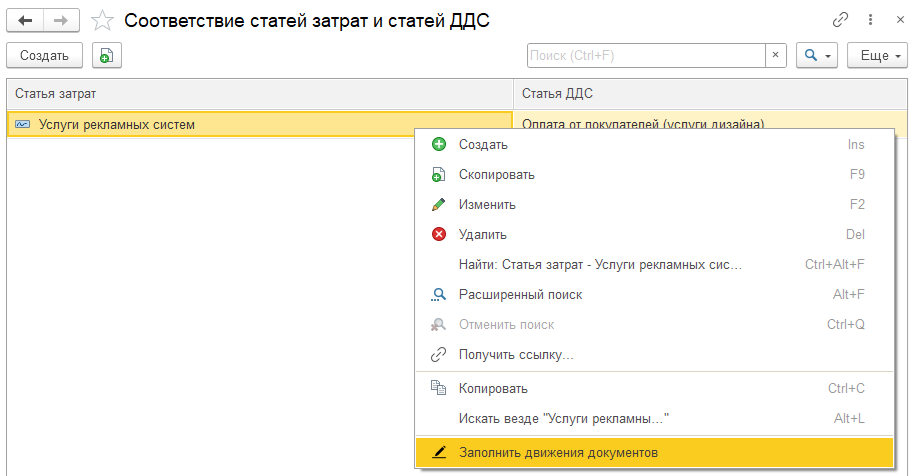
Task: Click the forward navigation arrow
Action: point(61,21)
